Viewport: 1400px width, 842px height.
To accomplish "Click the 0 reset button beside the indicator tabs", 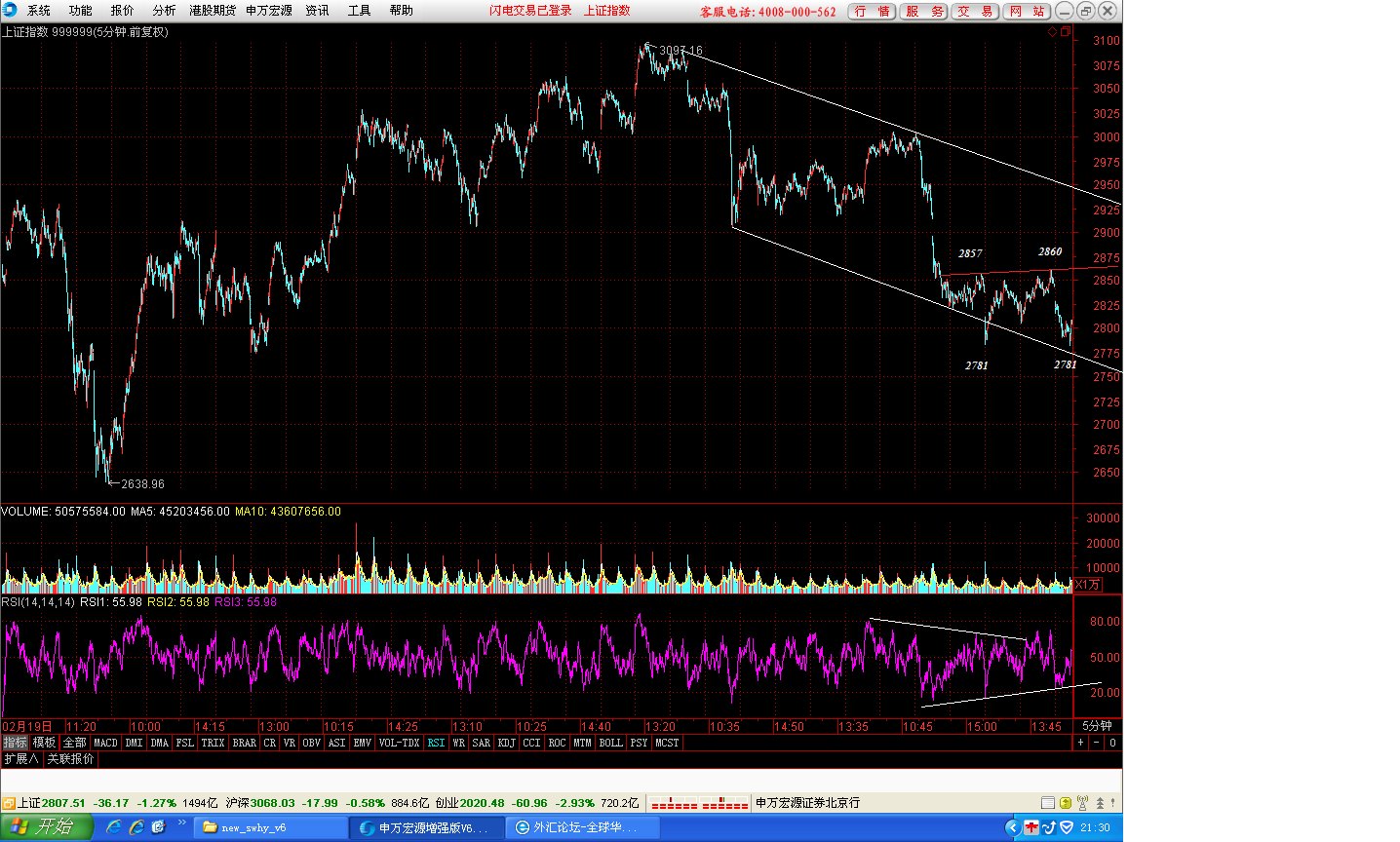I will coord(1113,743).
